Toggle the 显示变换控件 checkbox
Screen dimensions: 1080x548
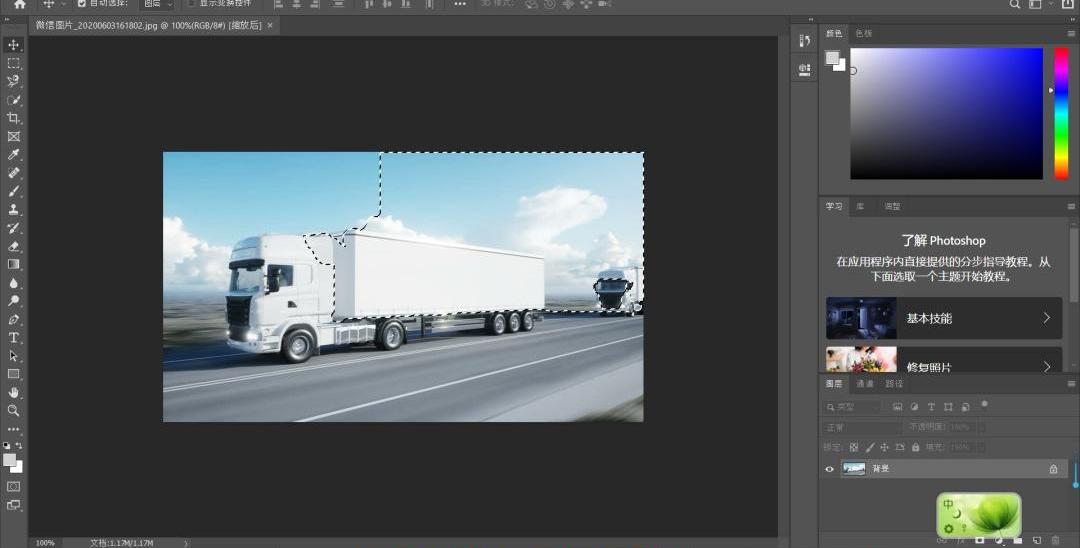point(191,3)
